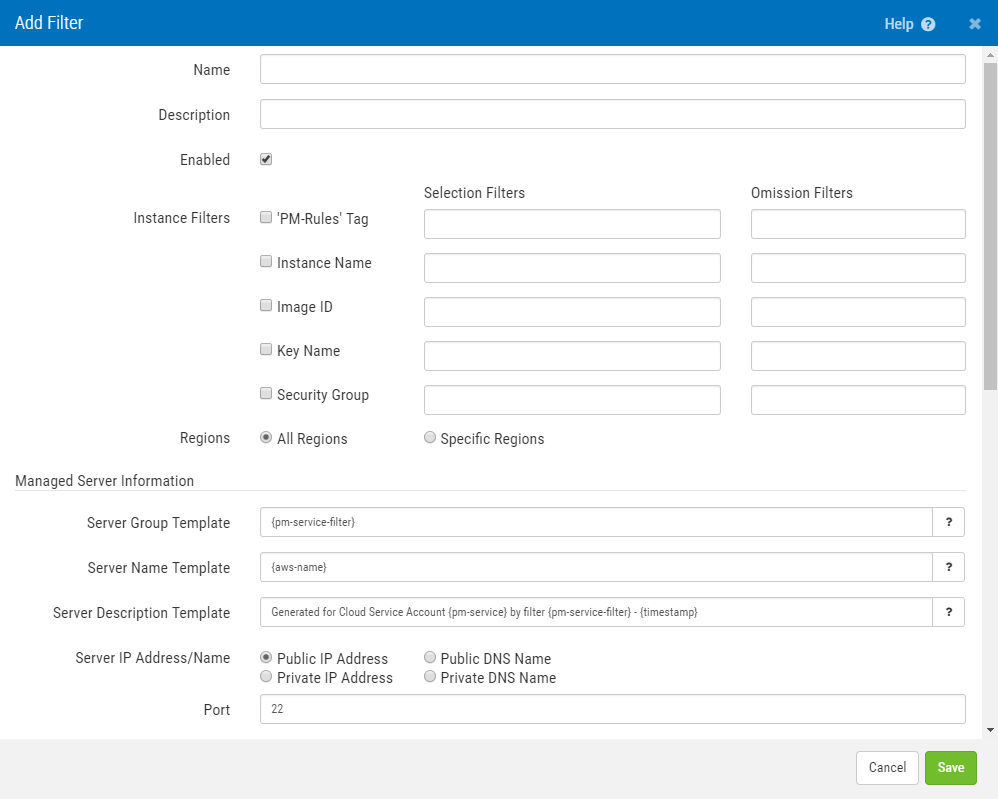The image size is (998, 799).
Task: Click help button beside Server Description Template
Action: point(948,612)
